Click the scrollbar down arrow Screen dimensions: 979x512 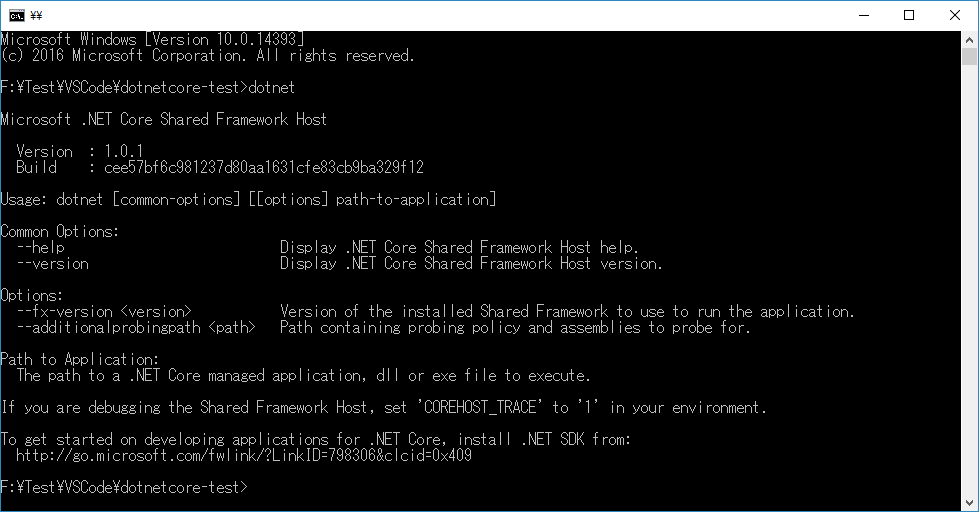point(969,503)
